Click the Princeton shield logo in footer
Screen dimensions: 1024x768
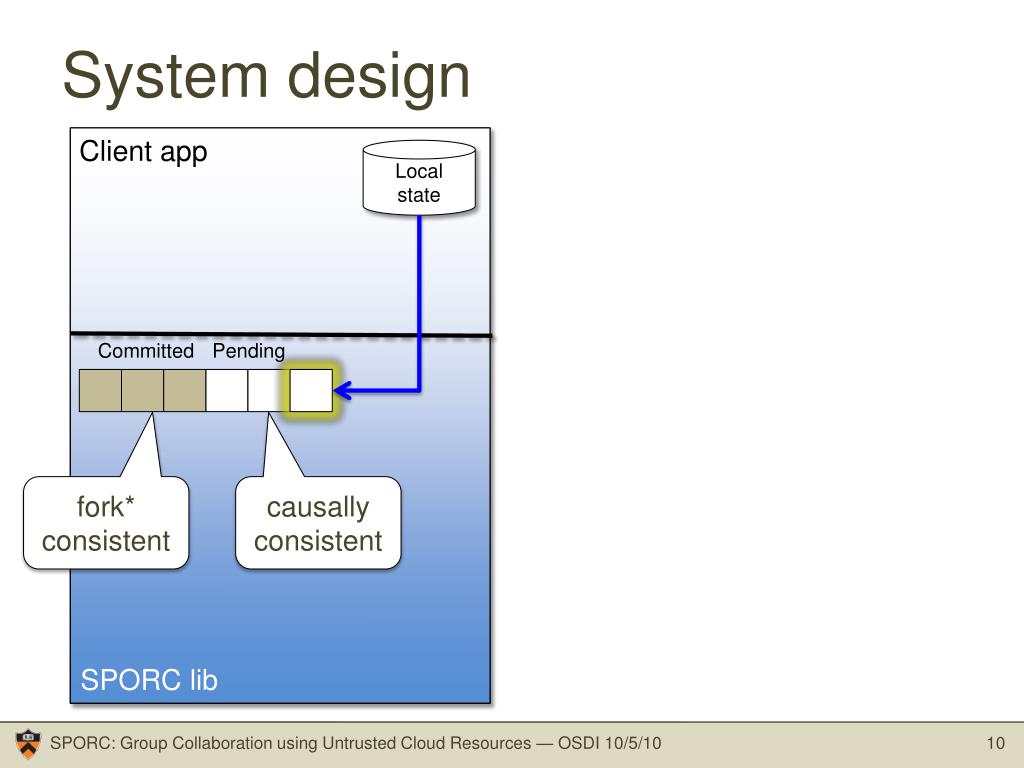(x=27, y=743)
